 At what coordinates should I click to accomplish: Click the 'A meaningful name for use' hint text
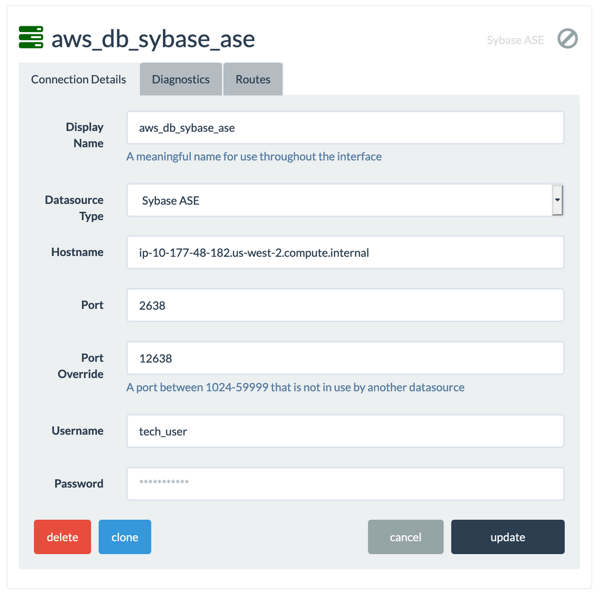[254, 157]
